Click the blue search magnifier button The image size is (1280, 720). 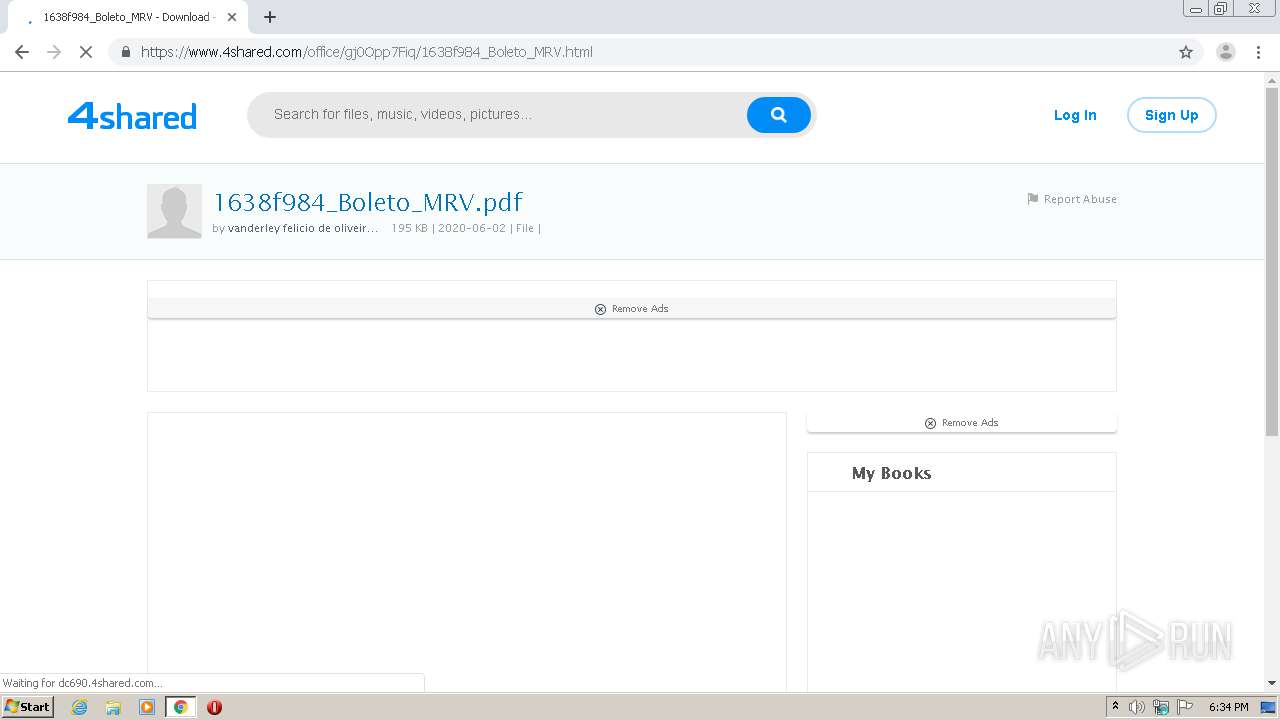tap(778, 115)
